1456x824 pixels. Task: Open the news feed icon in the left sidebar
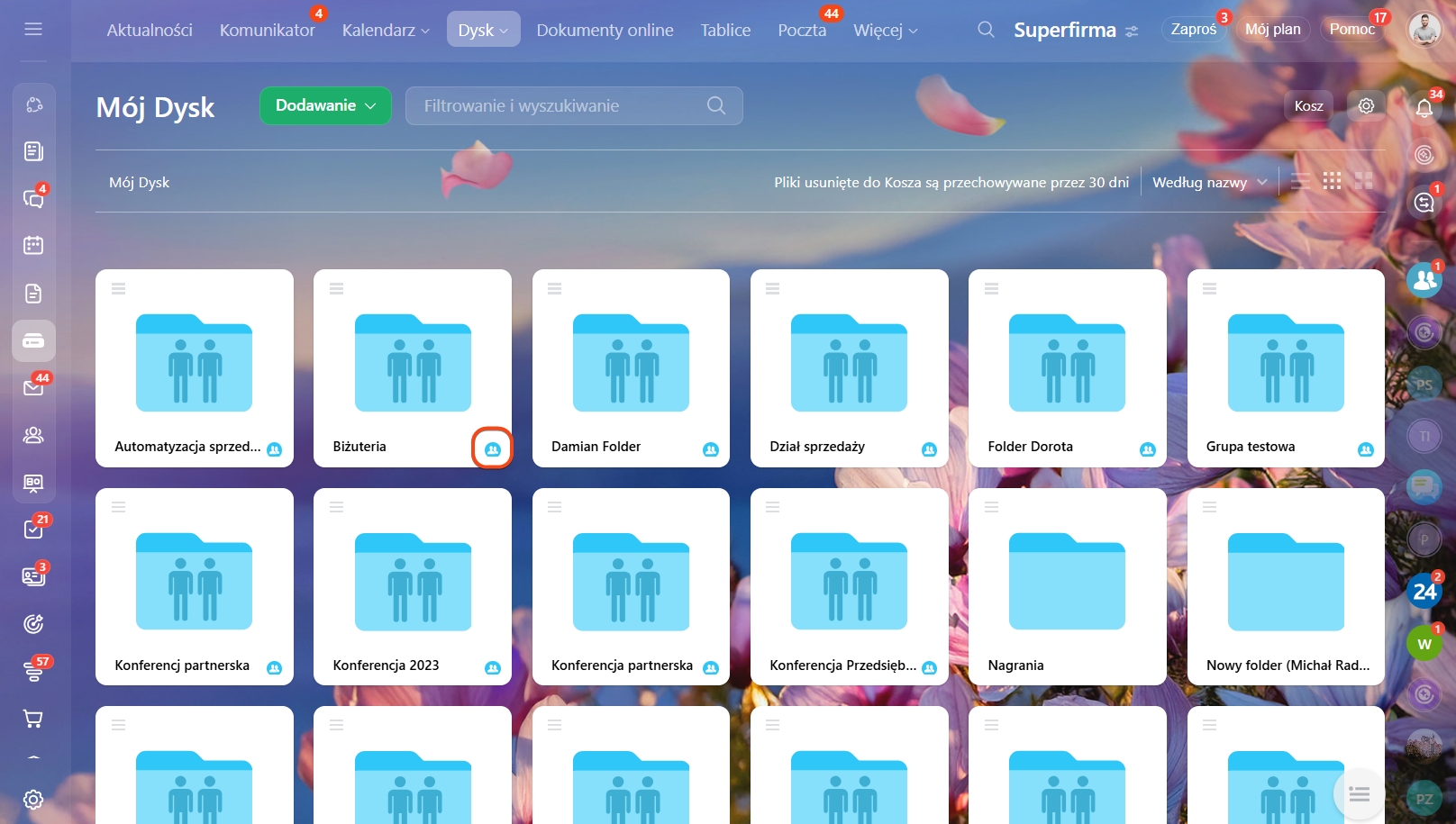point(33,151)
